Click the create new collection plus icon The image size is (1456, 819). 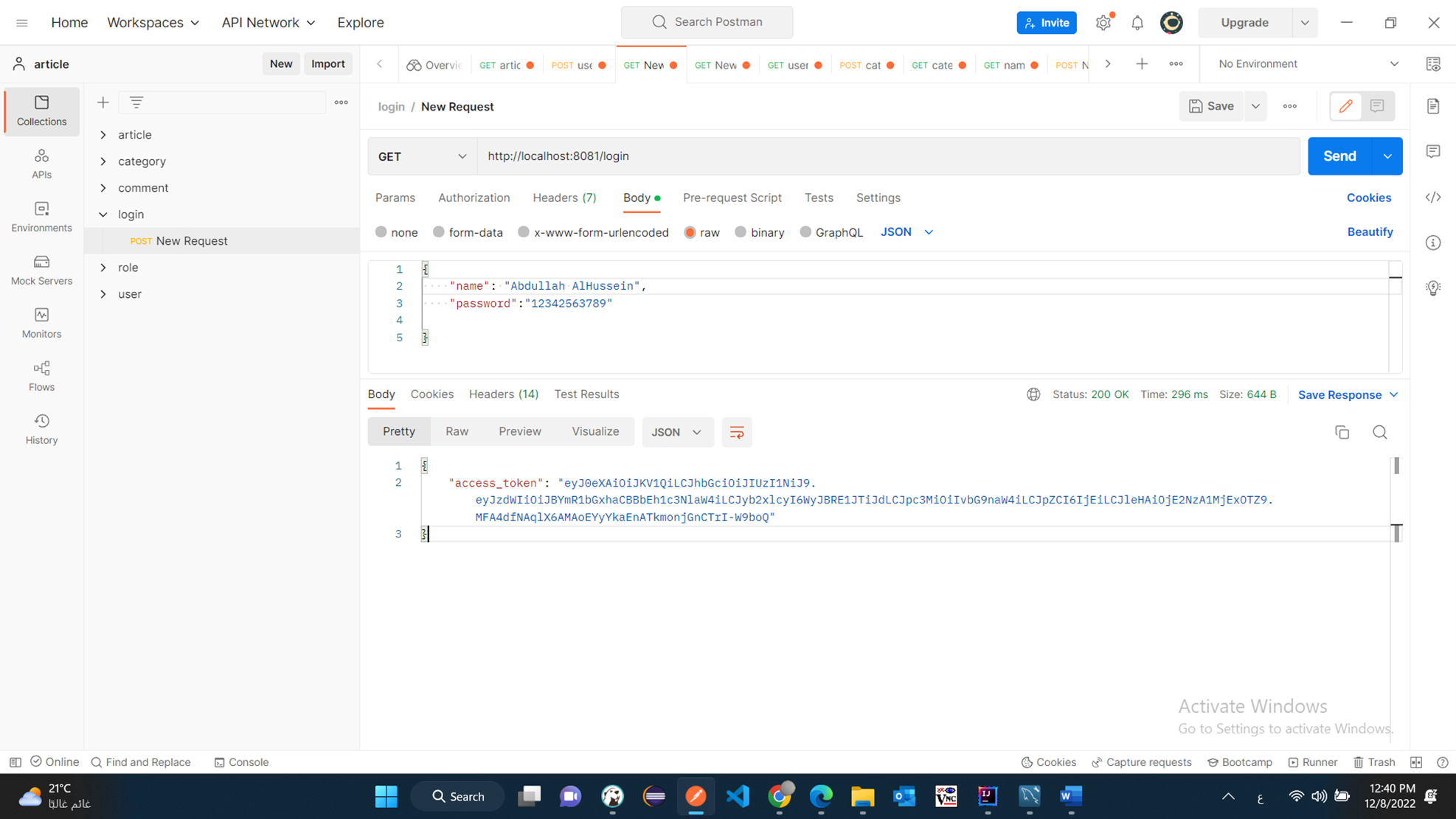(x=103, y=102)
